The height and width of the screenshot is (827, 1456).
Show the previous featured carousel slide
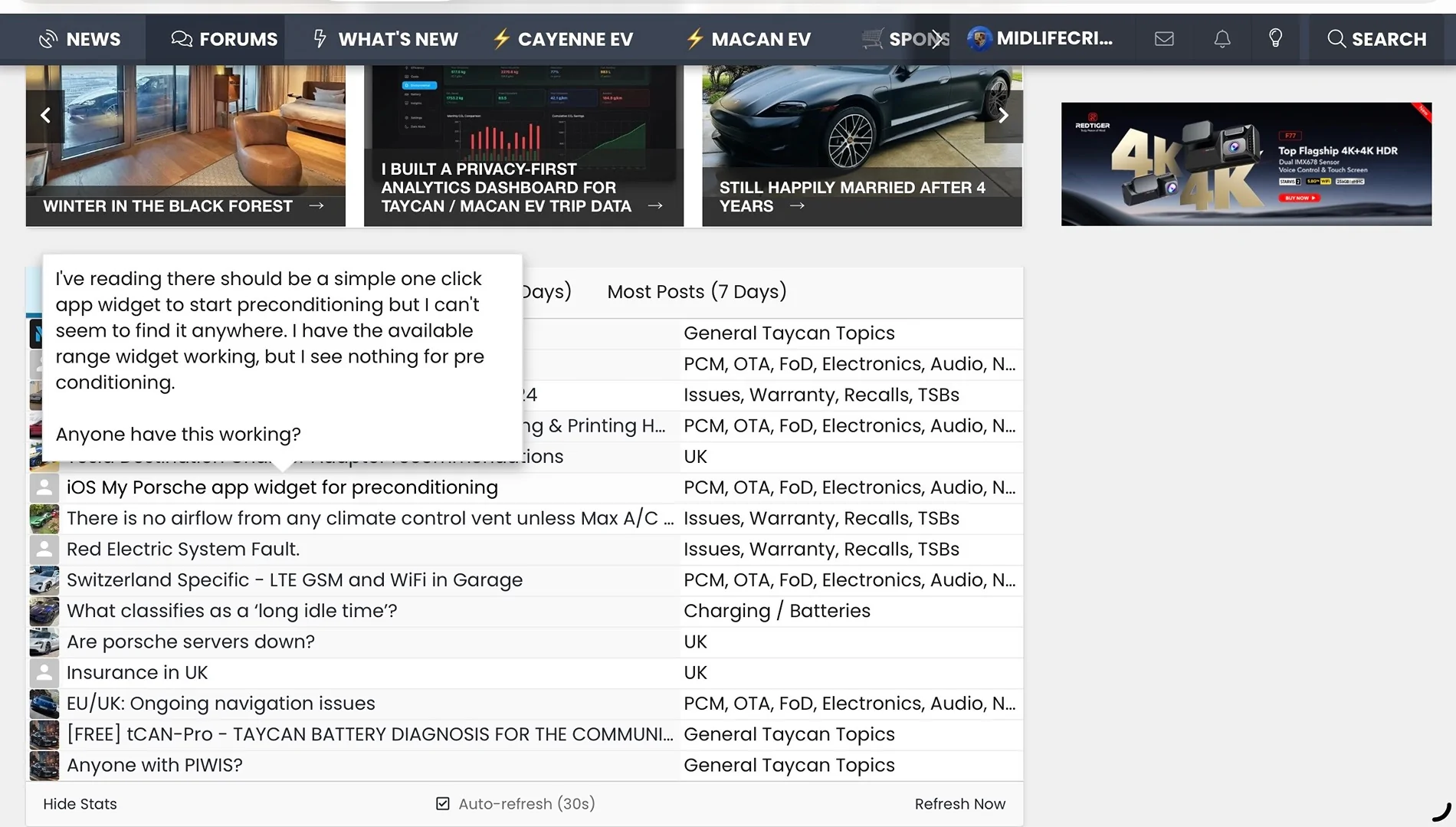(45, 116)
